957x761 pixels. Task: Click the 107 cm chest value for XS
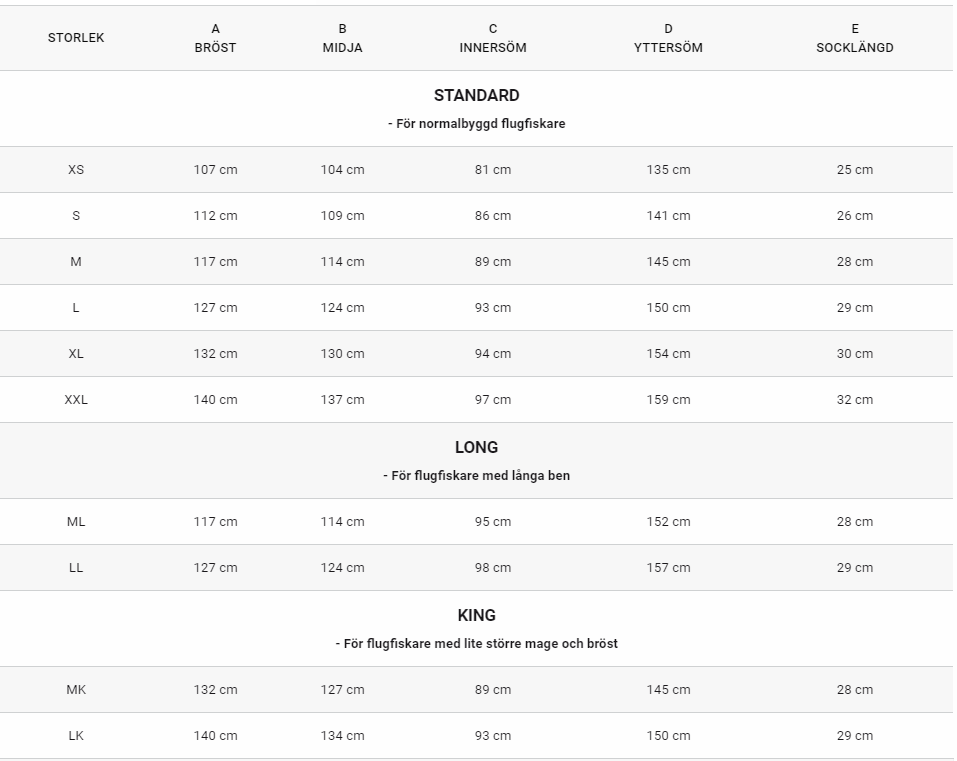[x=215, y=170]
